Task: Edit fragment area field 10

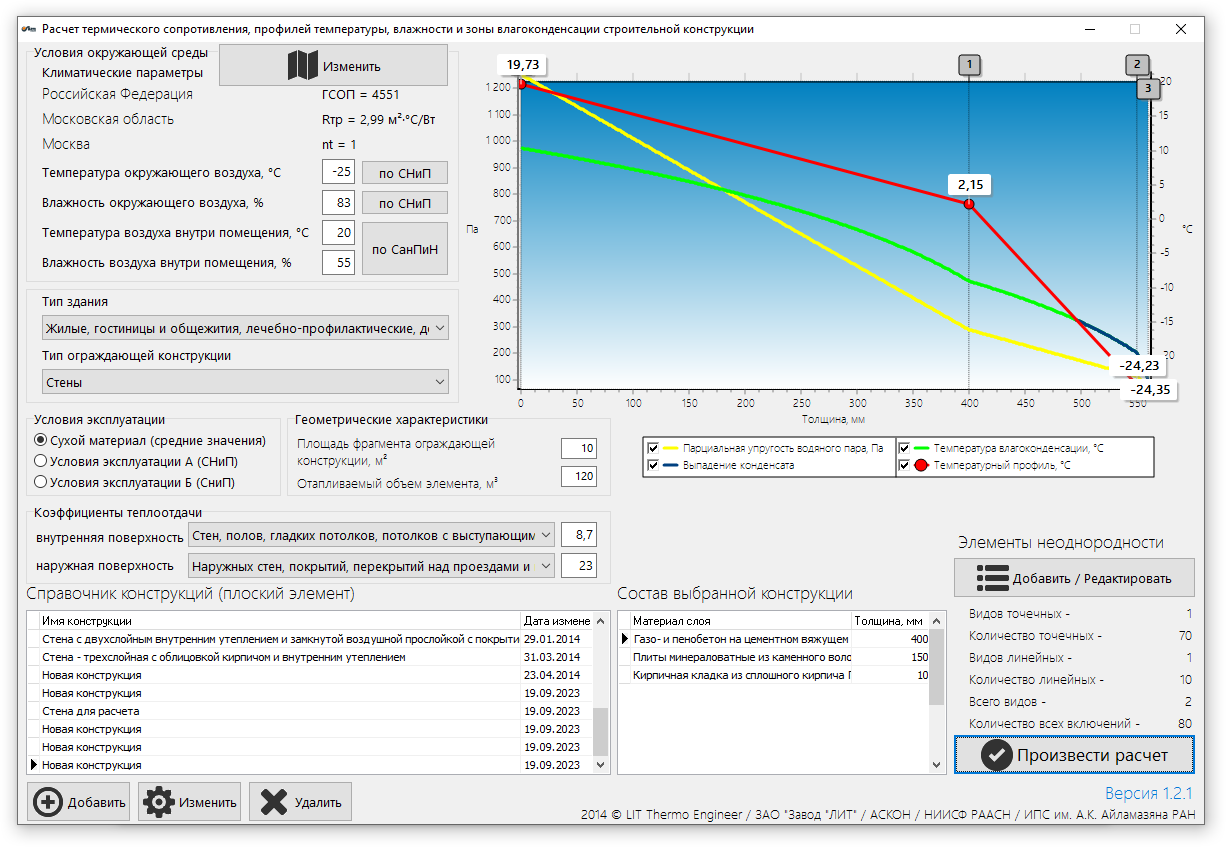Action: click(578, 449)
